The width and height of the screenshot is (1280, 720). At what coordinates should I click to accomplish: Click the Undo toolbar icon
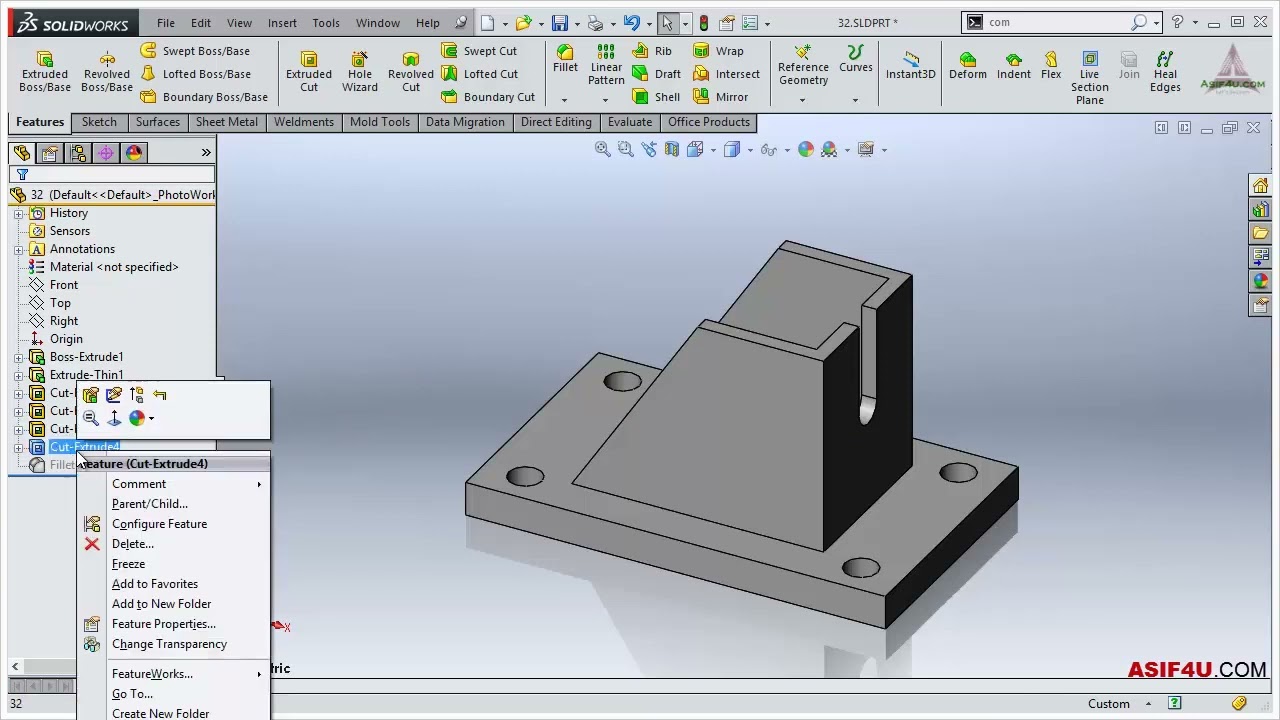pos(631,23)
